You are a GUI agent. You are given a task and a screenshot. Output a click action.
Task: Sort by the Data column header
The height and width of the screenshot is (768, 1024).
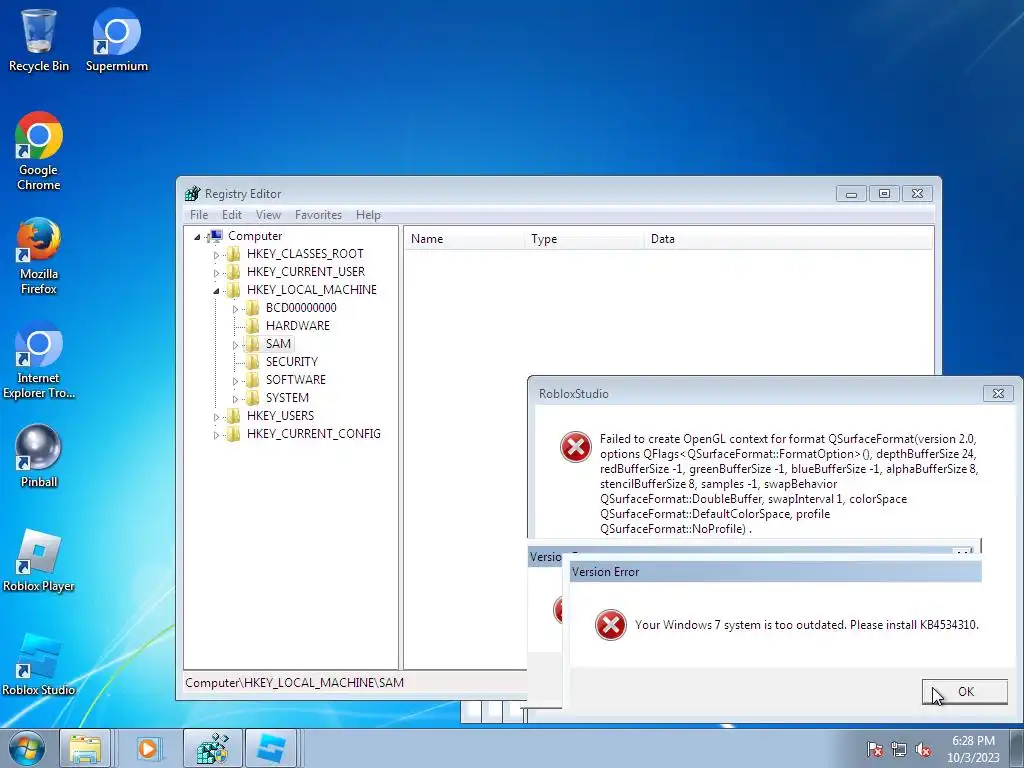click(x=789, y=239)
